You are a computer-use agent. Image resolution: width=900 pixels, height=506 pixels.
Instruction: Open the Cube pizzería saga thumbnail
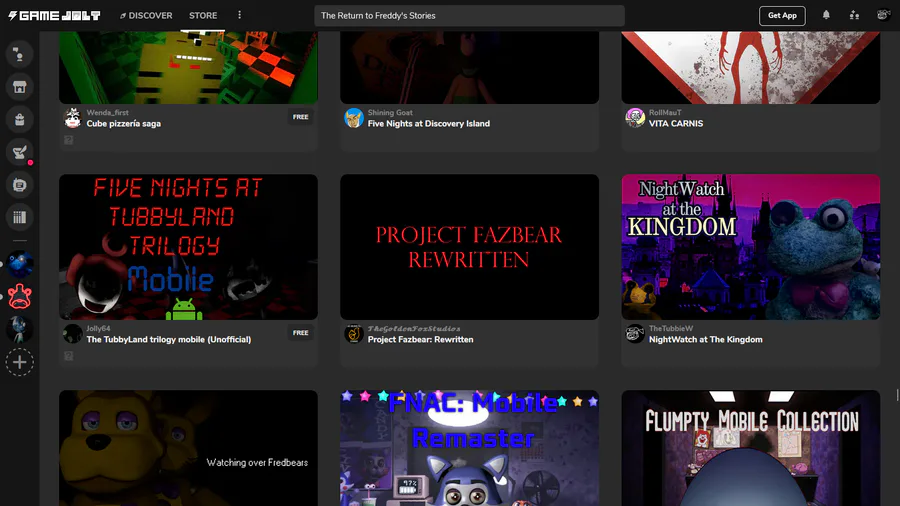tap(188, 68)
